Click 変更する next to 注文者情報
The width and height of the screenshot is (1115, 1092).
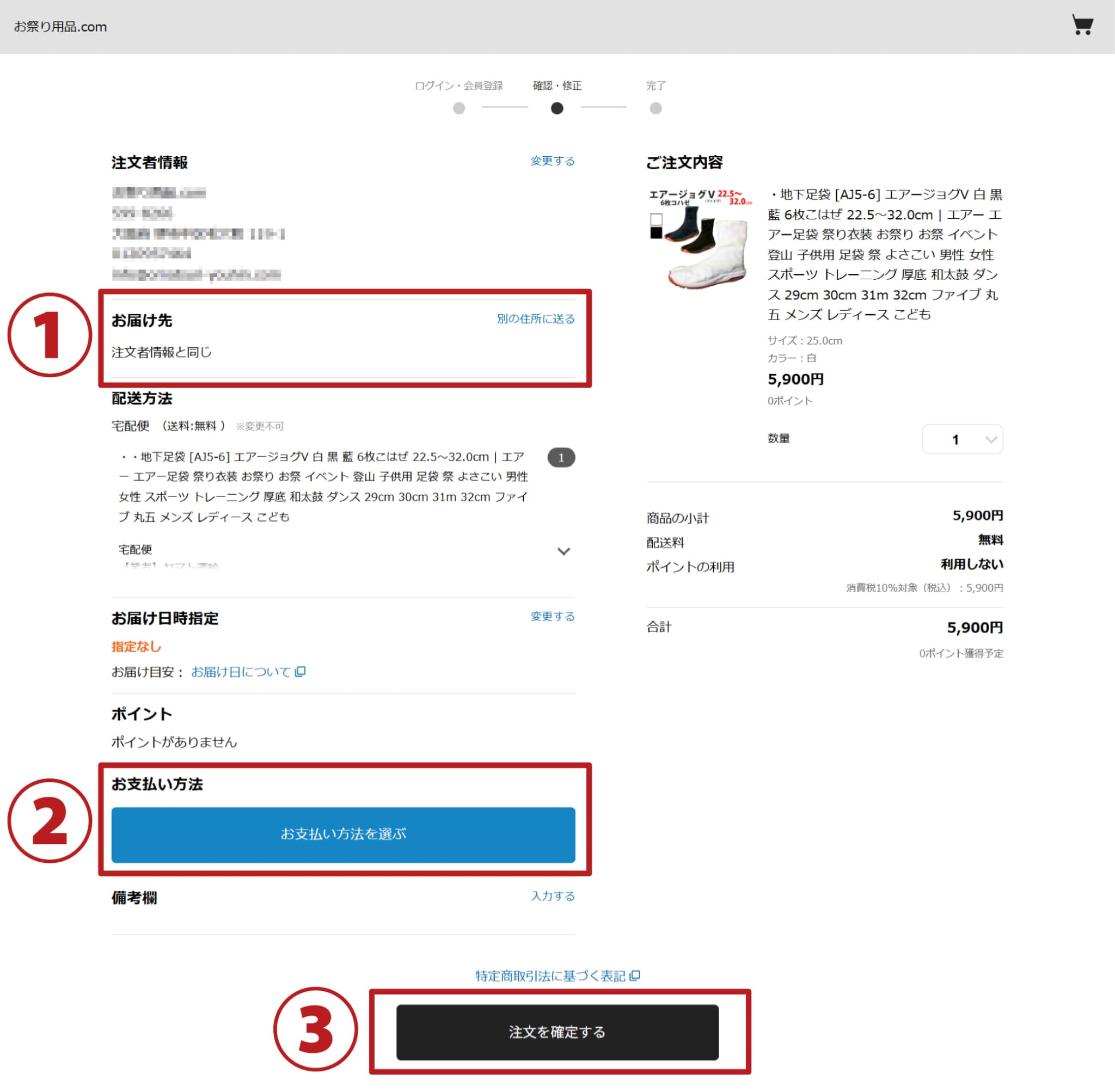tap(553, 161)
